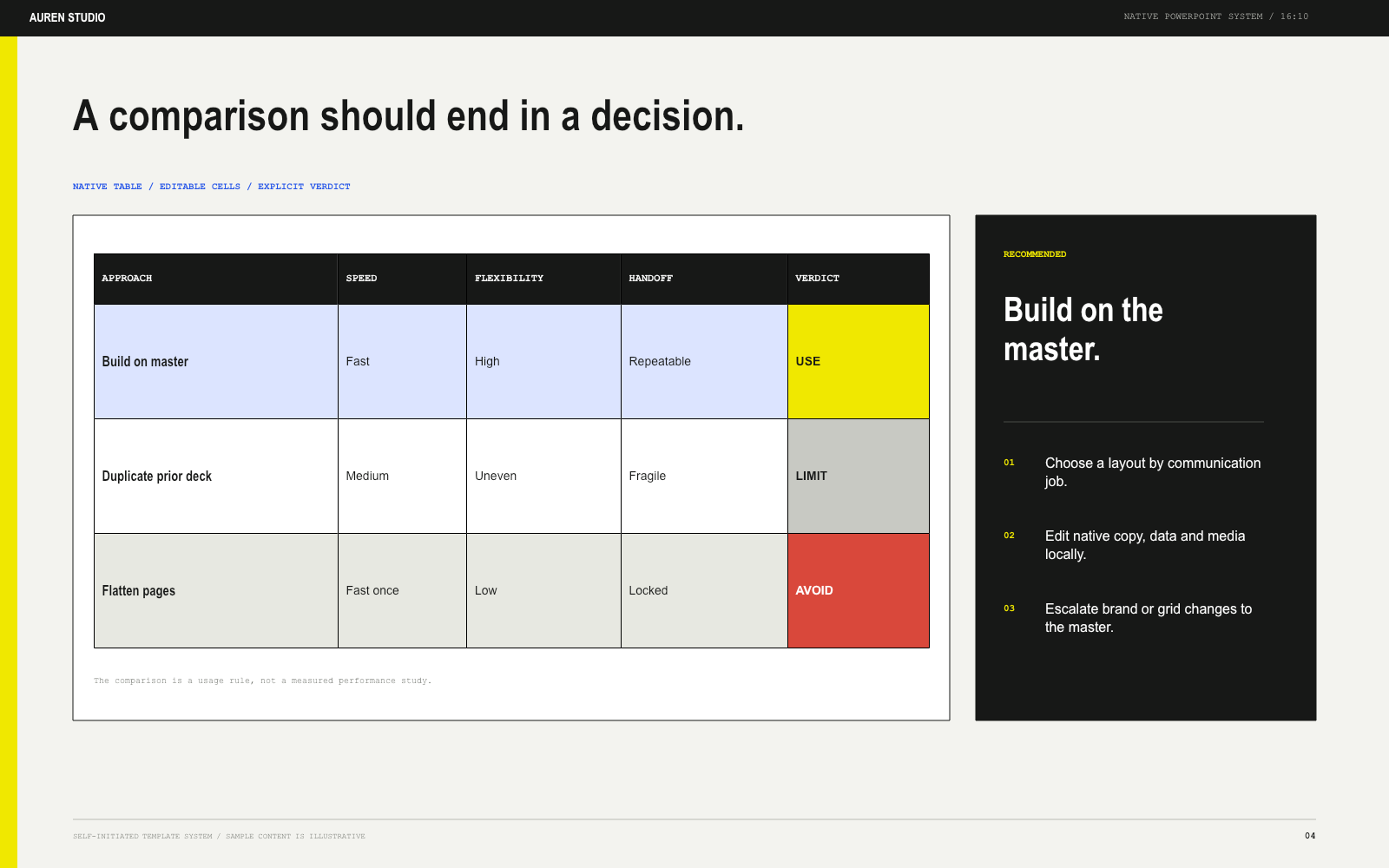The width and height of the screenshot is (1389, 868).
Task: Click the table footnote about usage rule
Action: 262,681
